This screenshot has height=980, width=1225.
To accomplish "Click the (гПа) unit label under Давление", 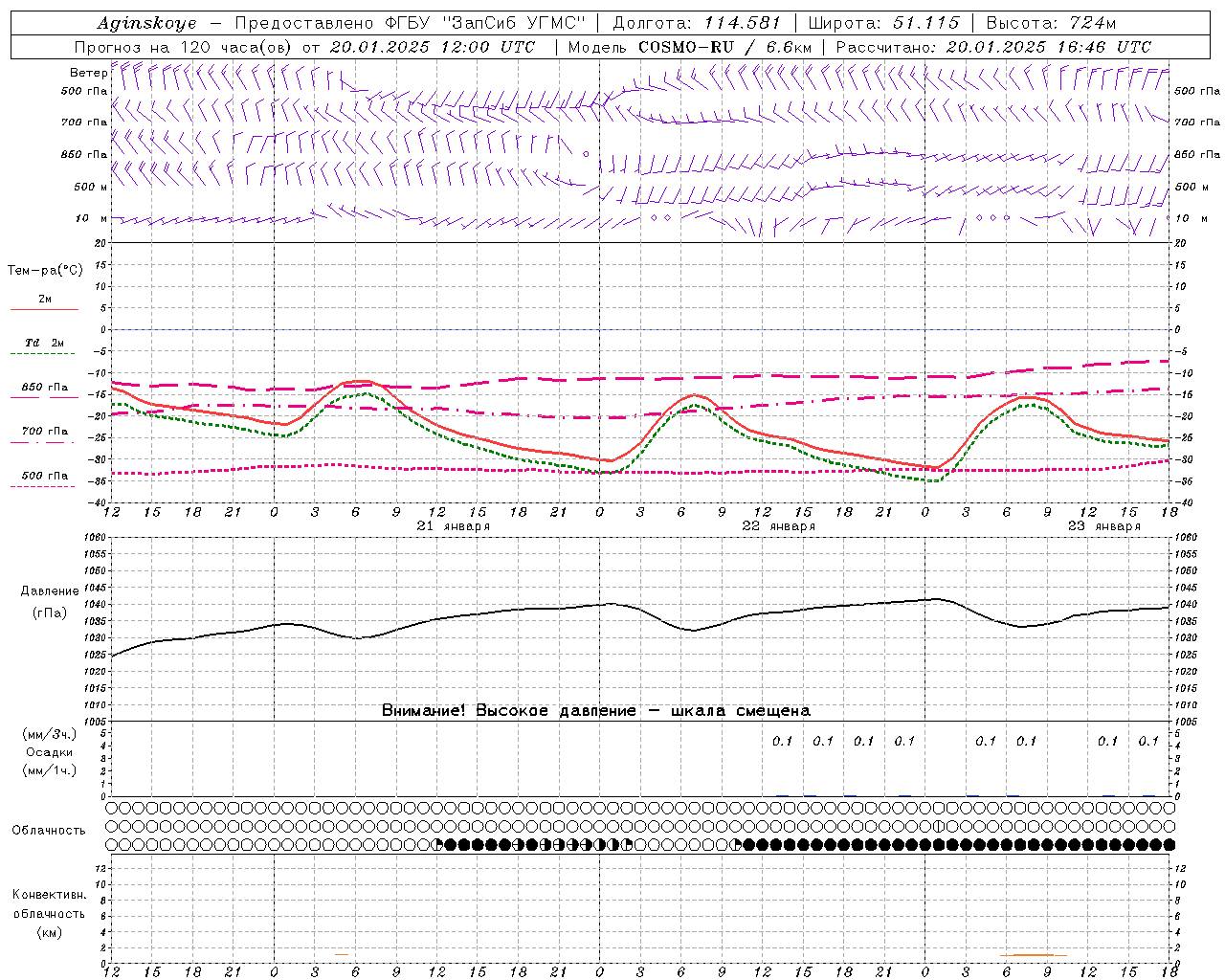I will [x=50, y=613].
